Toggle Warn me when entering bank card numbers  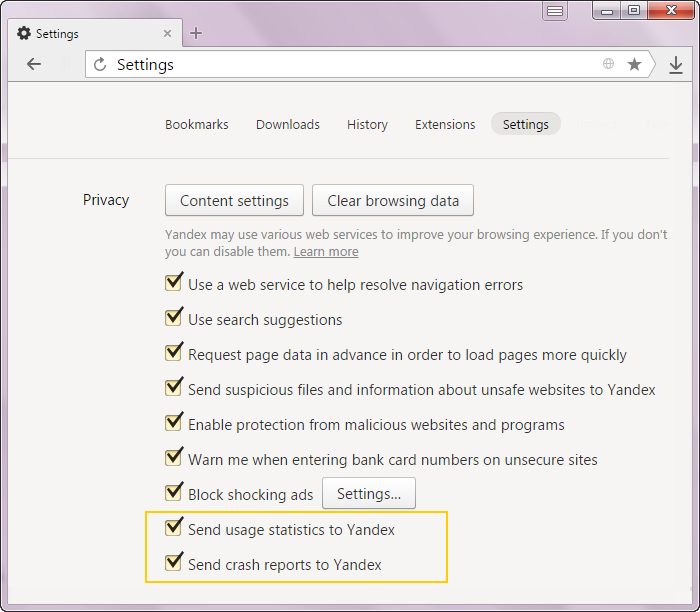click(173, 457)
